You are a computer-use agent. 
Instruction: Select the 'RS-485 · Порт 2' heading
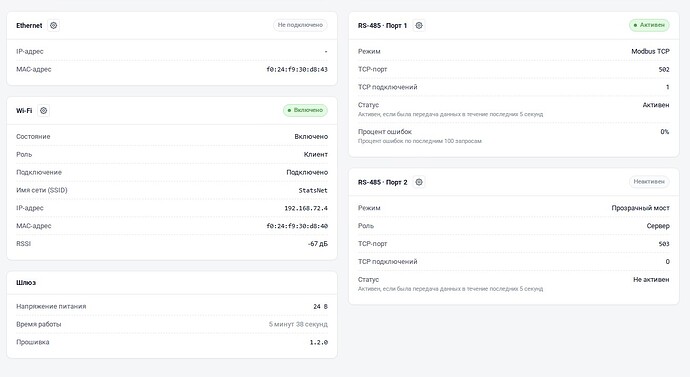[382, 182]
